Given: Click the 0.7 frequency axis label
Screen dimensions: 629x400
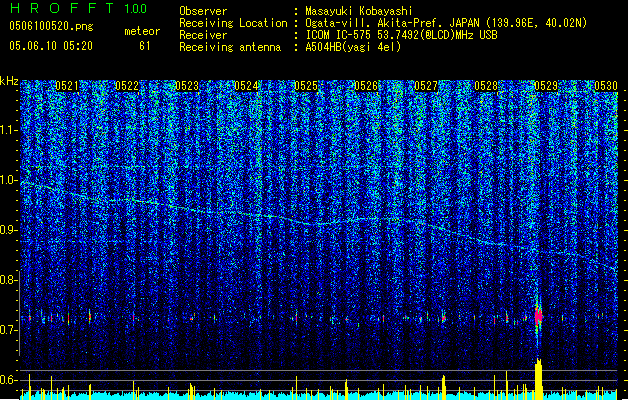Looking at the screenshot, I should pos(9,330).
